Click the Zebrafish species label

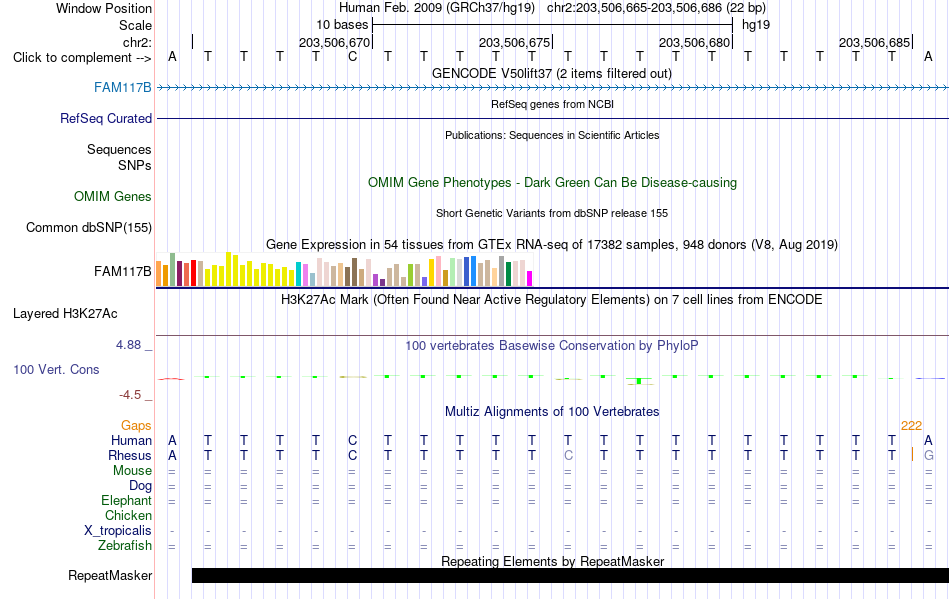(125, 546)
